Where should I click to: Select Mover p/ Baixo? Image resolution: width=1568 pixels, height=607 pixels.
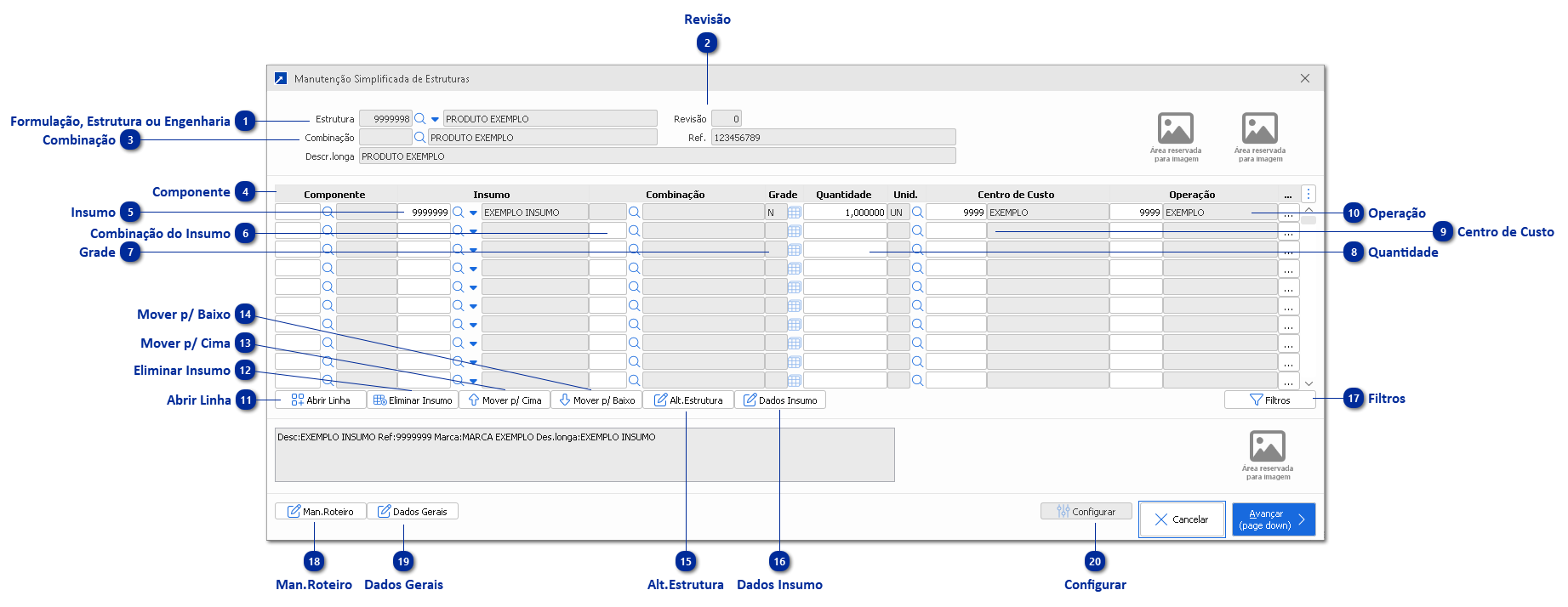596,400
